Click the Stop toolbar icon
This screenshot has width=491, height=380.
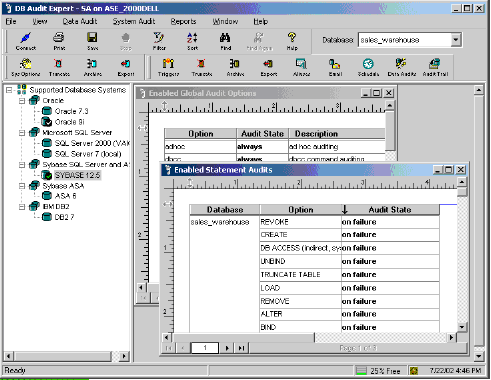[126, 41]
